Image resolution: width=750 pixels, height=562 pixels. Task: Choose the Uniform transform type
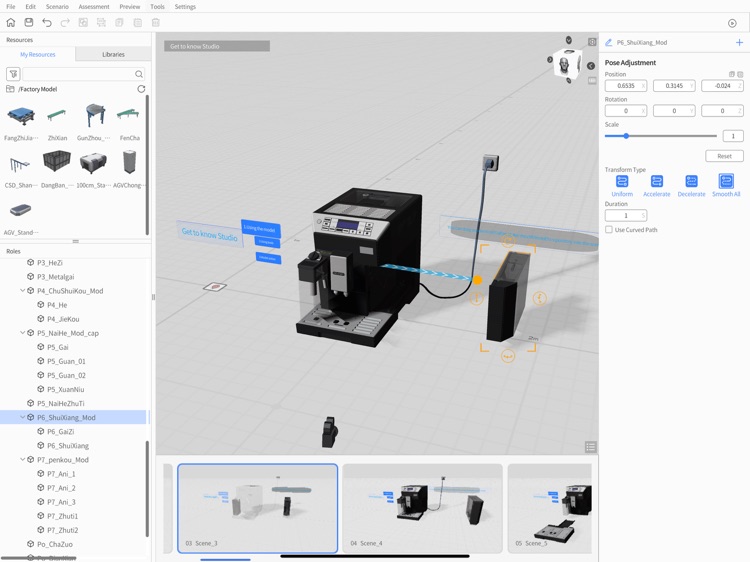tap(622, 182)
